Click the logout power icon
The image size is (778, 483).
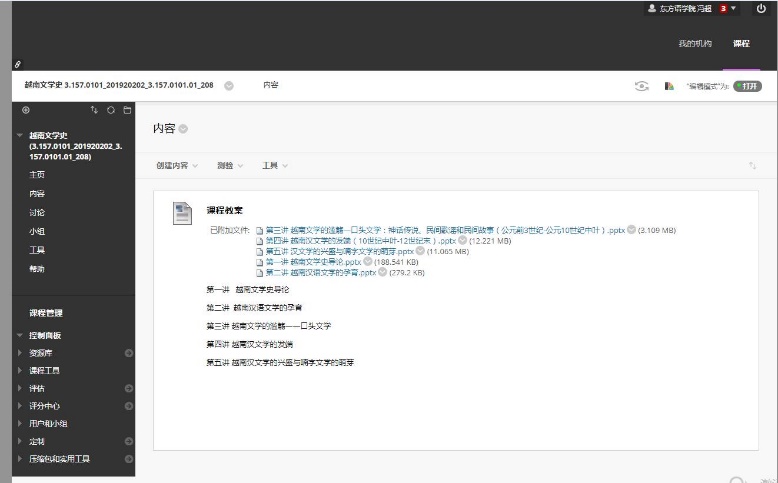click(x=761, y=8)
